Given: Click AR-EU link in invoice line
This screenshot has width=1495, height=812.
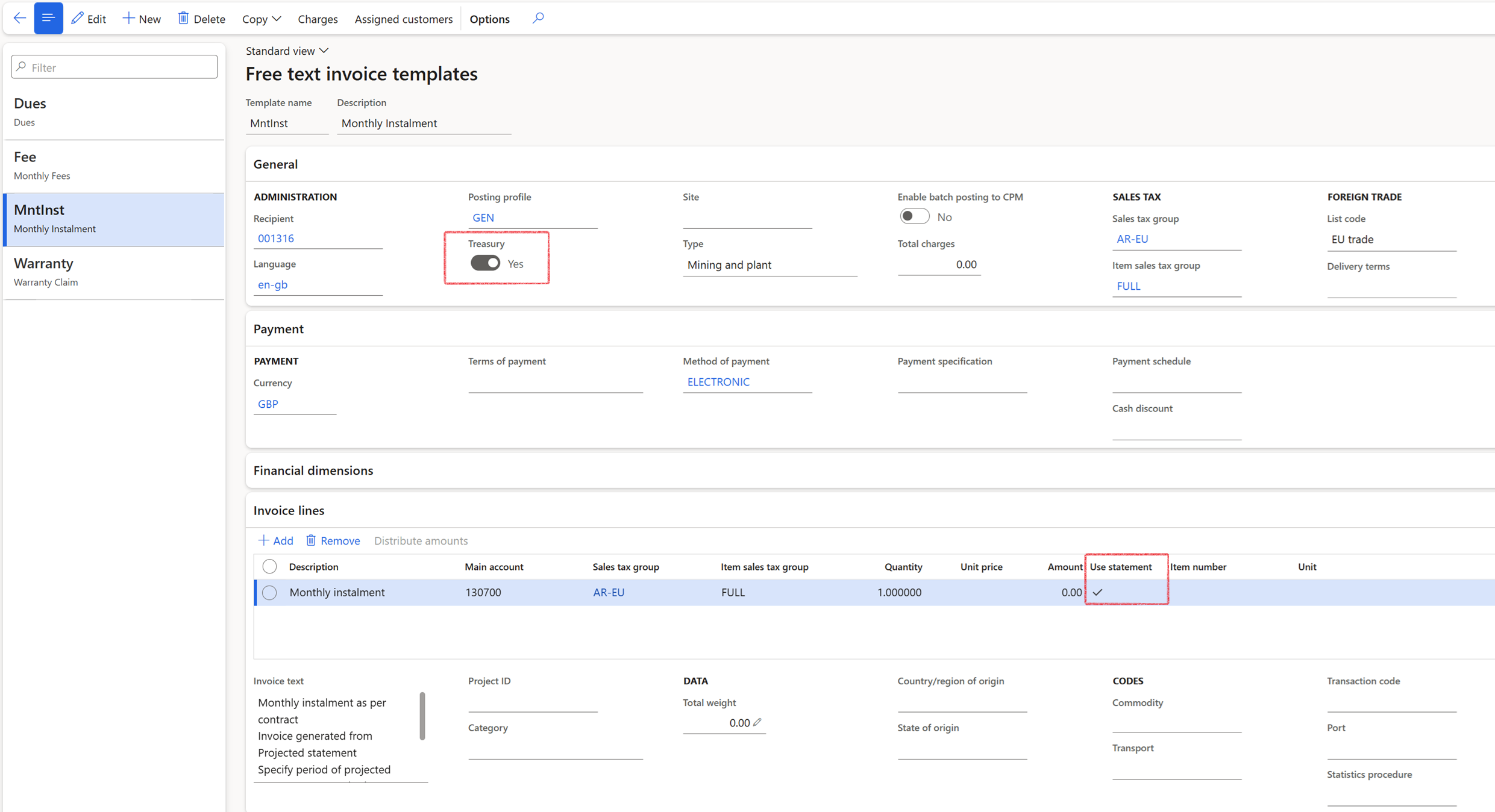Looking at the screenshot, I should (x=609, y=592).
